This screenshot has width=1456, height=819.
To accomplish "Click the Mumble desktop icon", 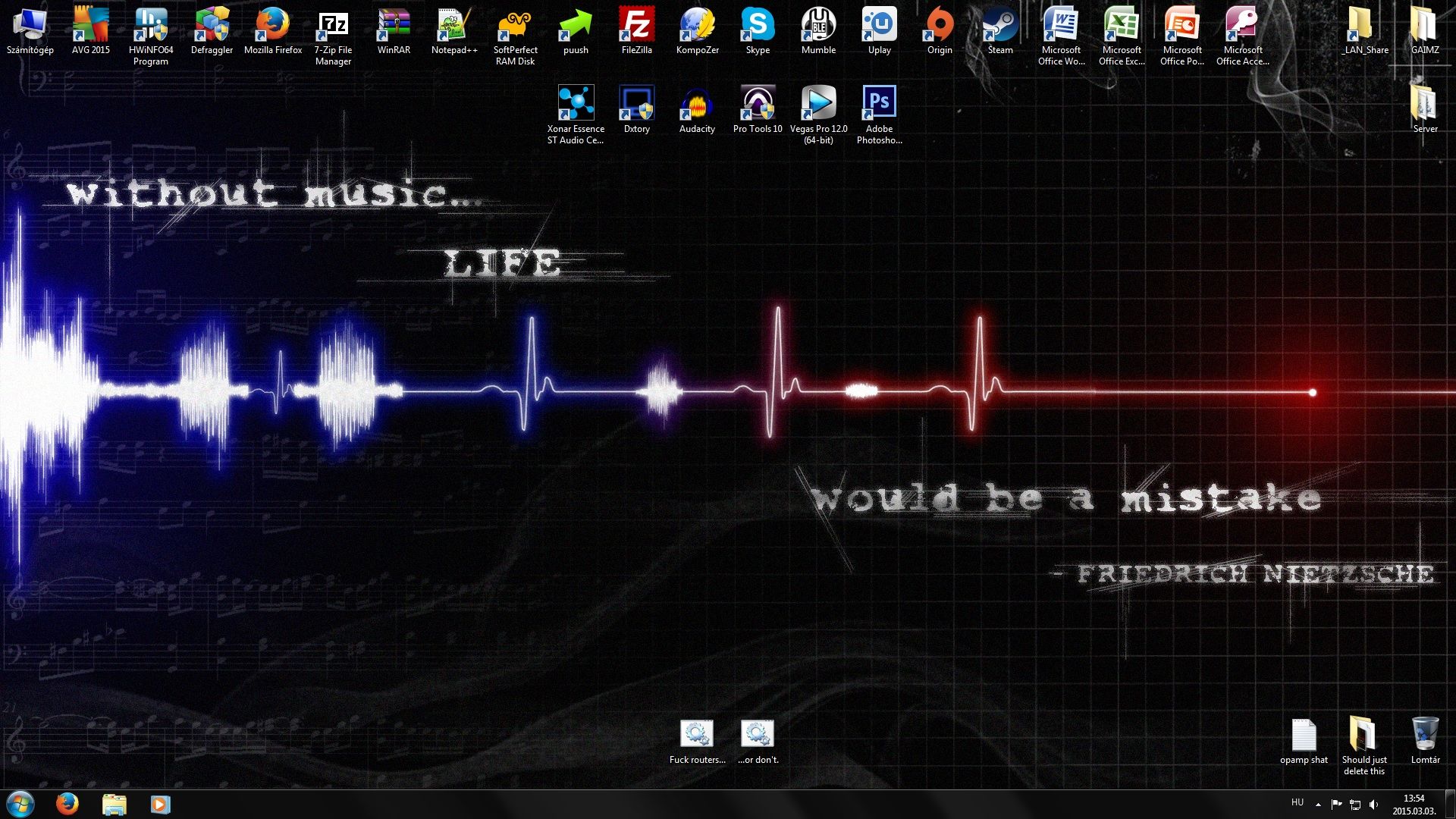I will coord(818,26).
